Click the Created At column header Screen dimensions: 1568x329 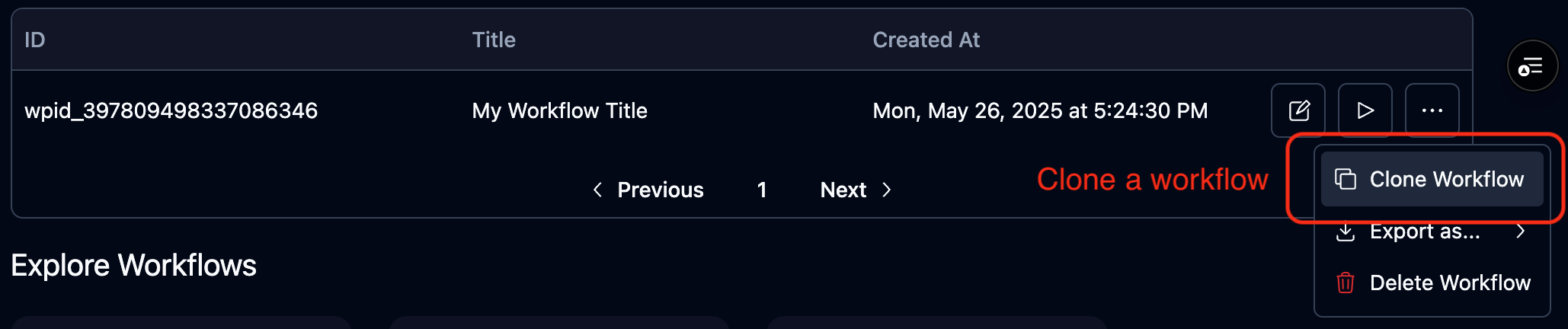point(926,40)
